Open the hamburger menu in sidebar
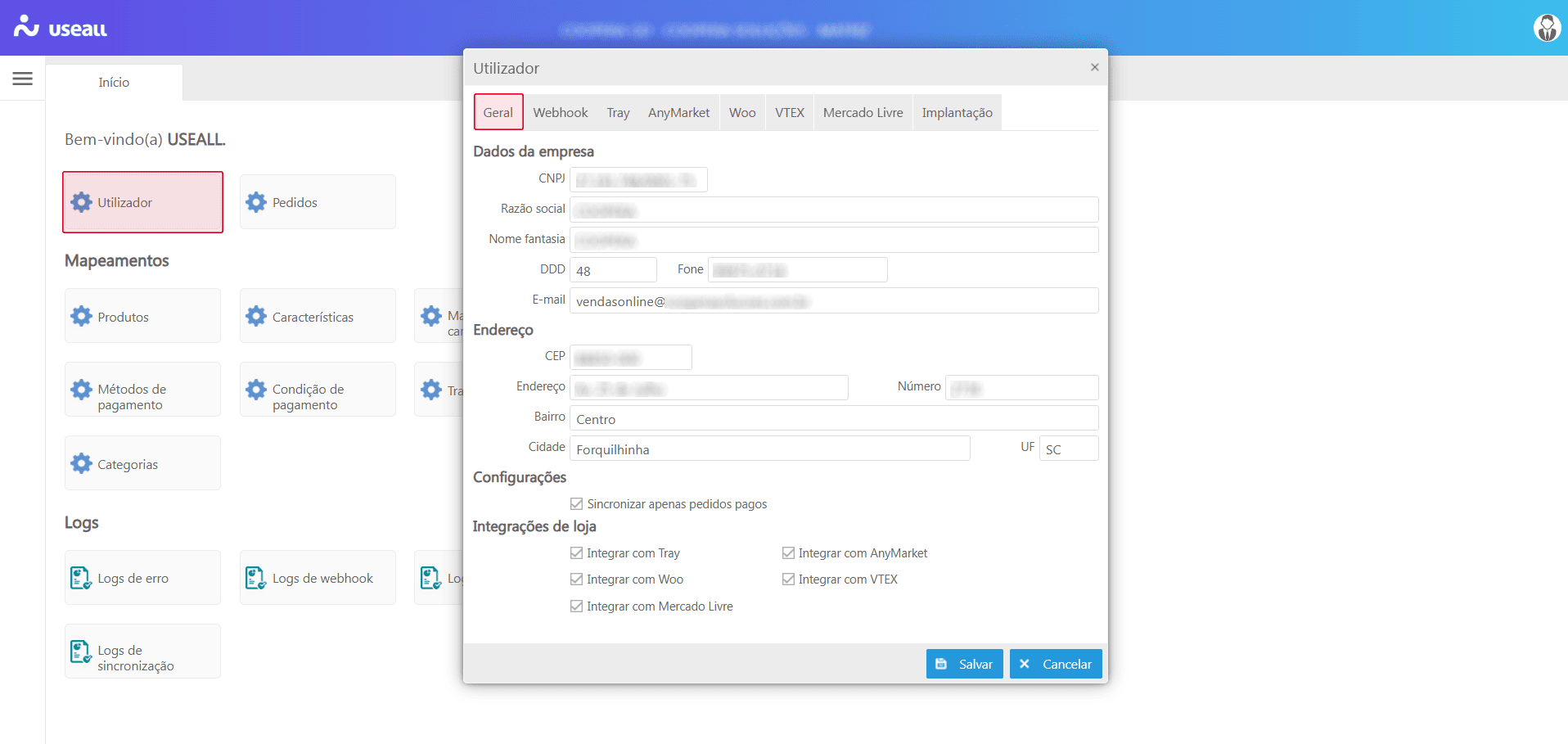 pos(23,79)
